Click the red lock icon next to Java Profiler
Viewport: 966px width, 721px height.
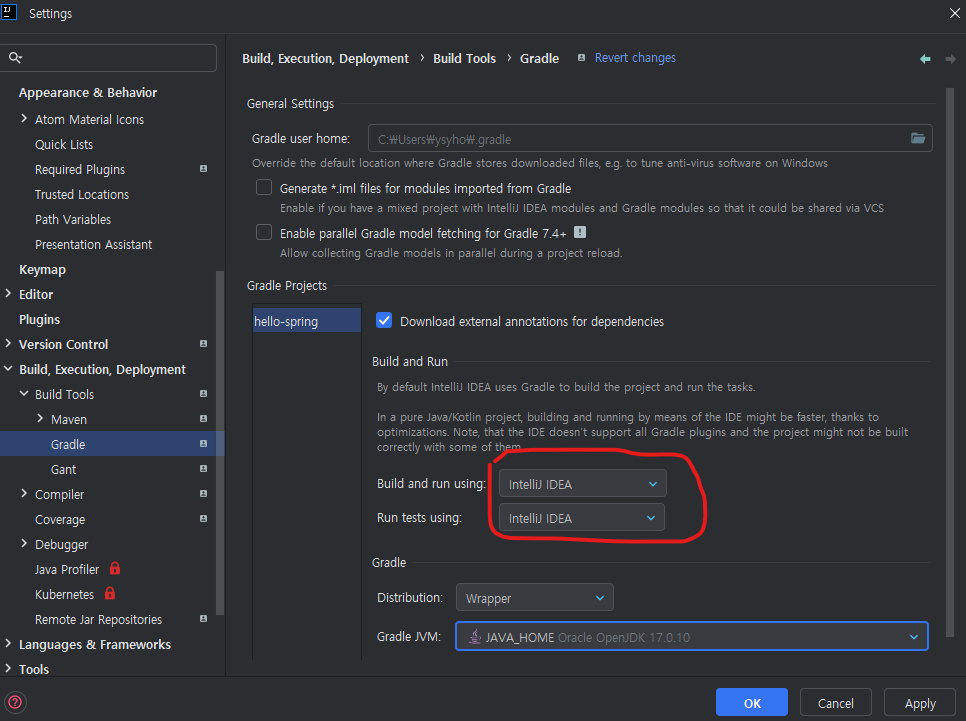point(115,568)
